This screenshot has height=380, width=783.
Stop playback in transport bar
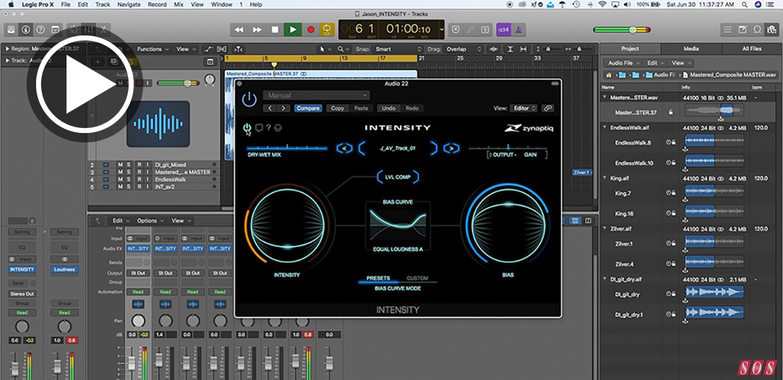coord(275,29)
